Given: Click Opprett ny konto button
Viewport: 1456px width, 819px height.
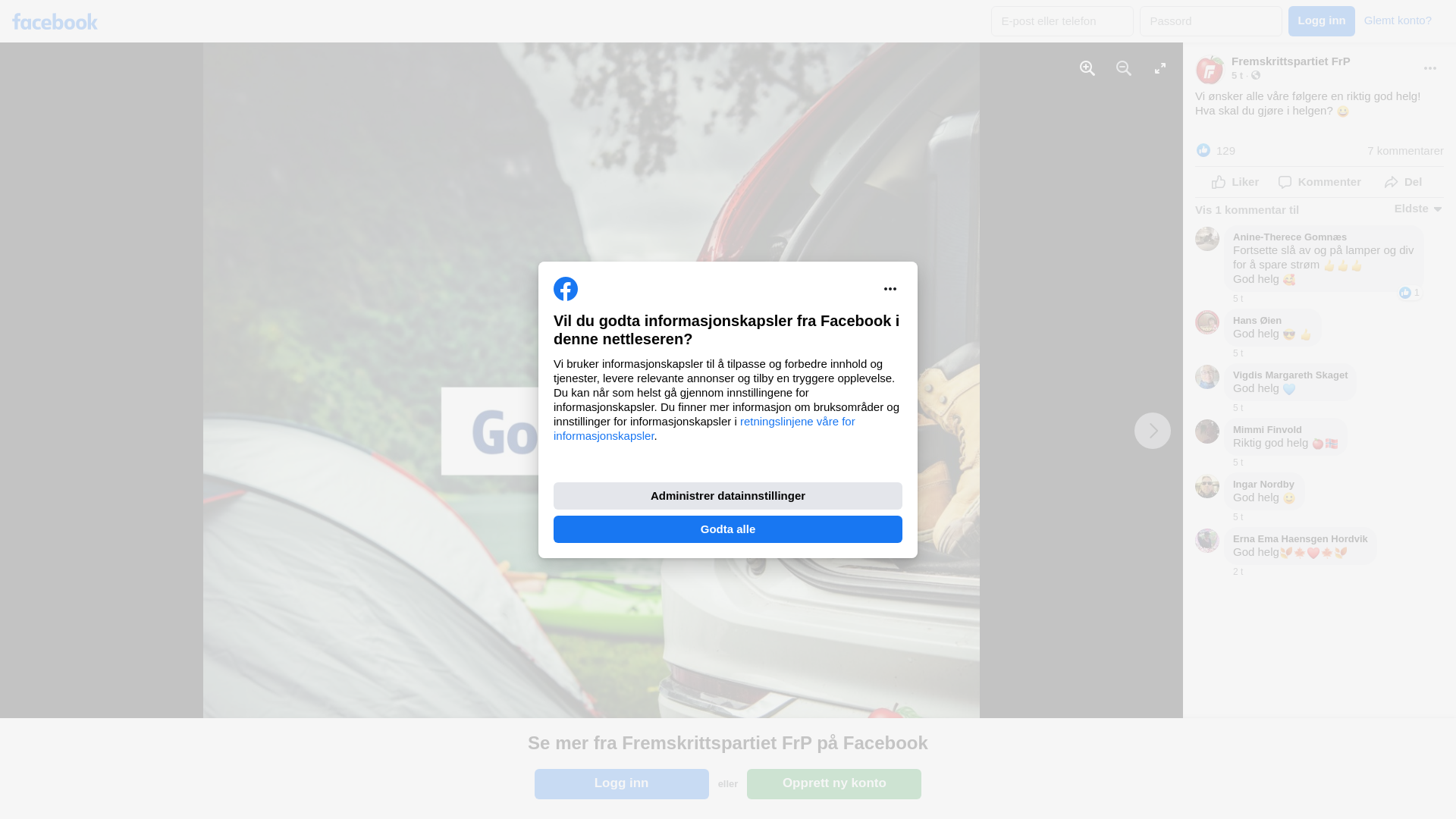Looking at the screenshot, I should (833, 783).
